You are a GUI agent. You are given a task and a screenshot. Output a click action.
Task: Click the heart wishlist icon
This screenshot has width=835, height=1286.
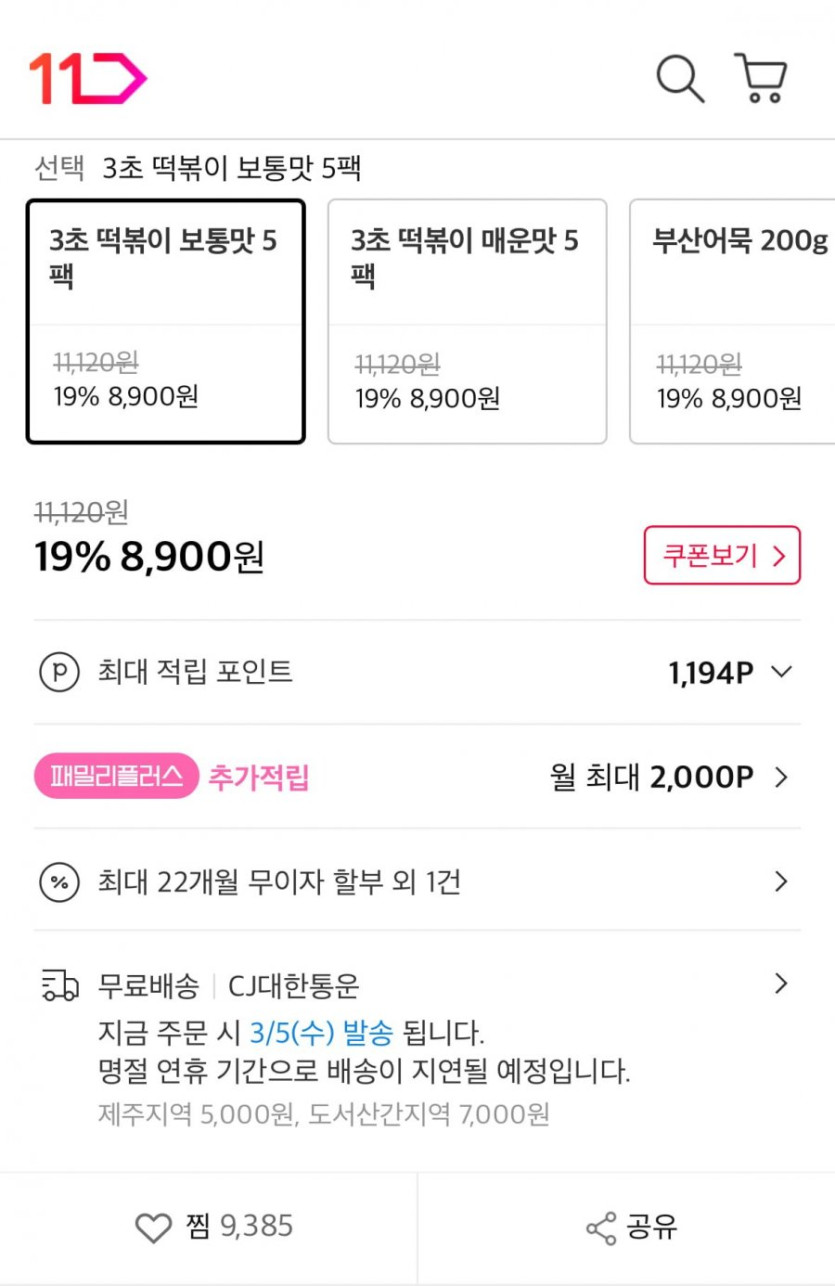[153, 1228]
